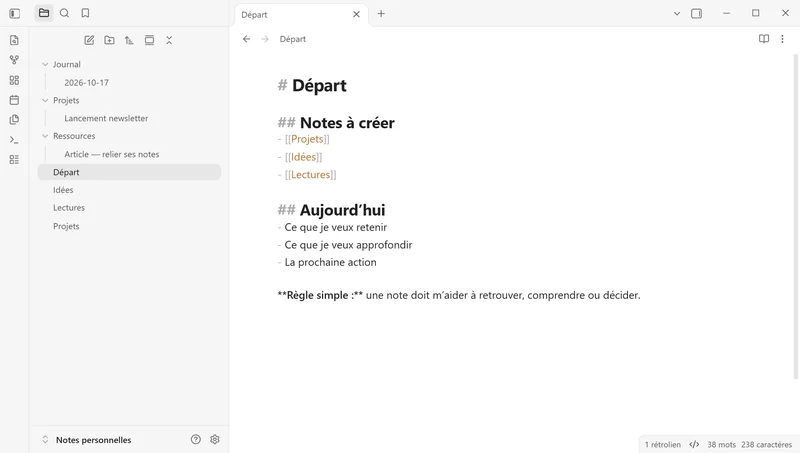Follow the [[Projets]] link
The height and width of the screenshot is (453, 800).
click(x=307, y=139)
